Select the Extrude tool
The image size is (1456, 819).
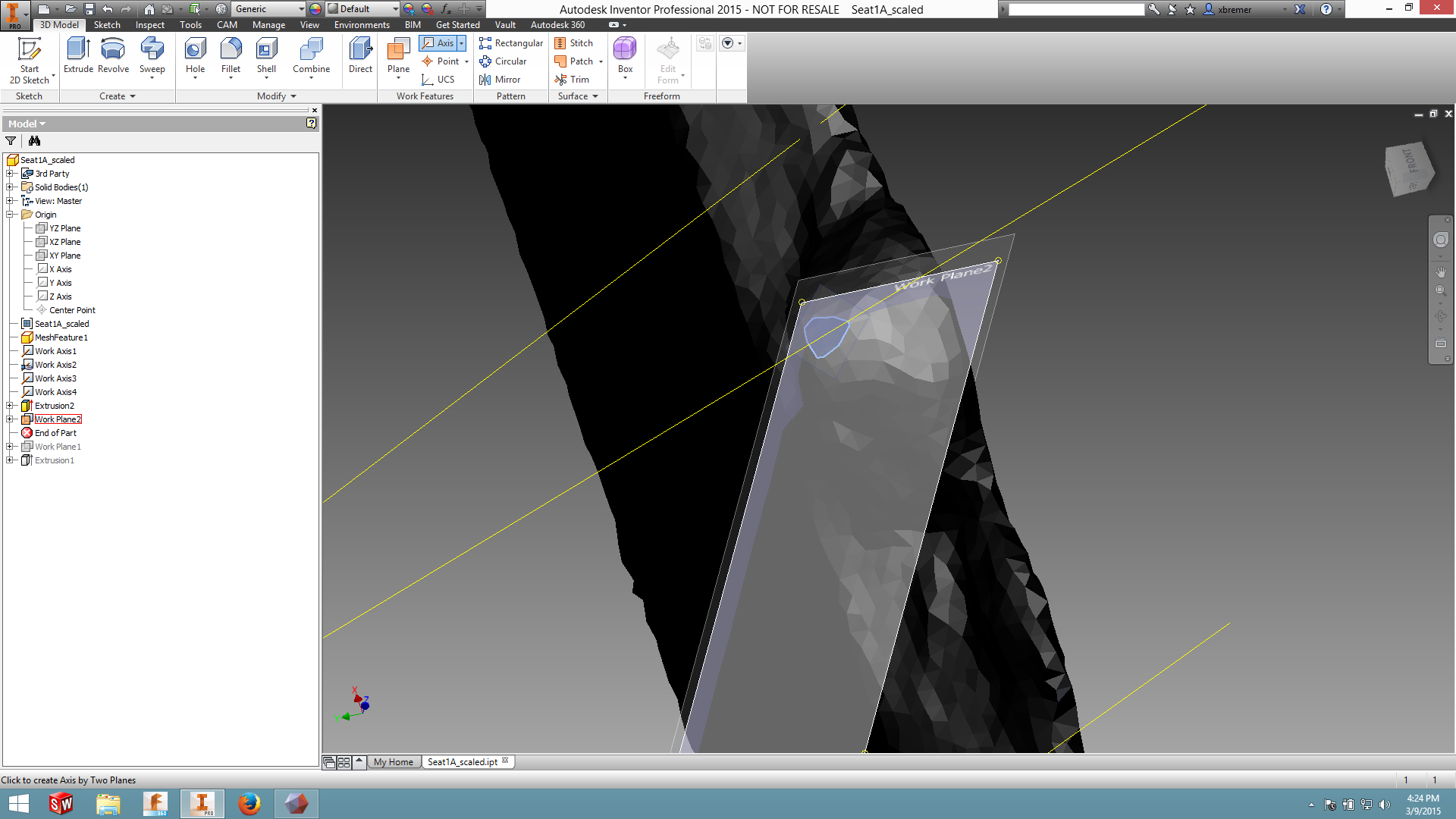78,56
